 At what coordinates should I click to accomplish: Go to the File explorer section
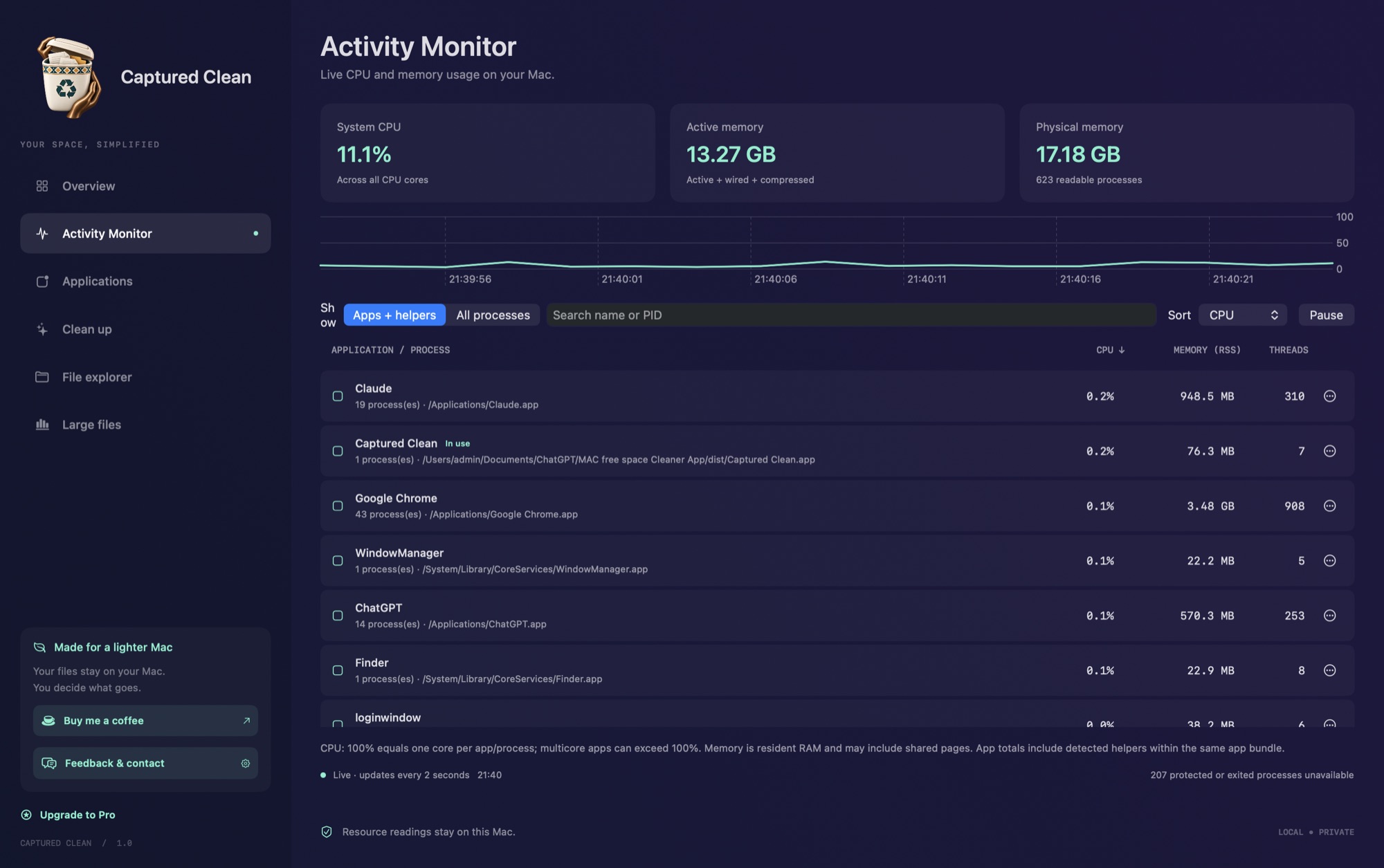point(145,377)
